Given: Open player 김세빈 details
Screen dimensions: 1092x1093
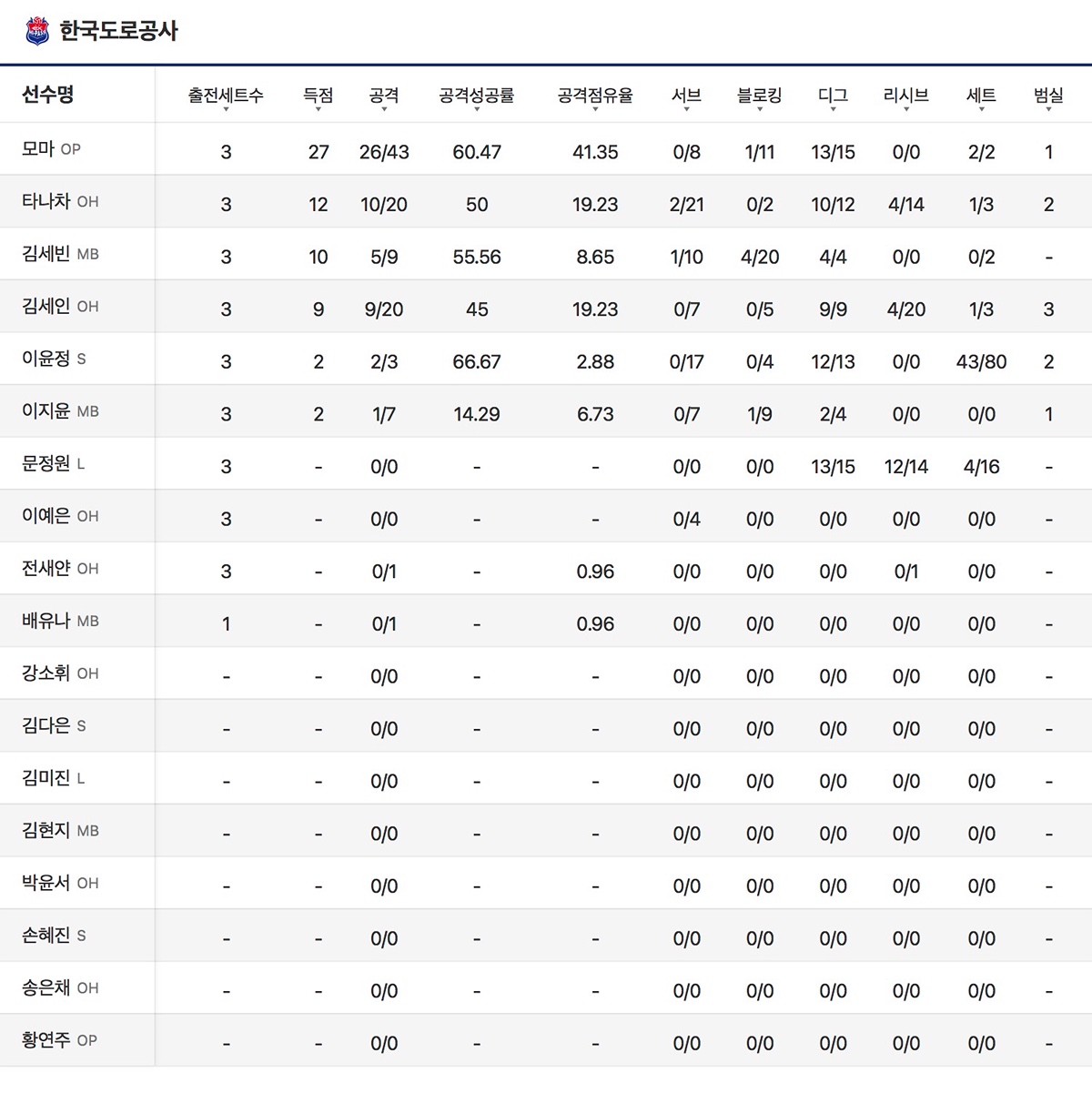Looking at the screenshot, I should pos(46,254).
